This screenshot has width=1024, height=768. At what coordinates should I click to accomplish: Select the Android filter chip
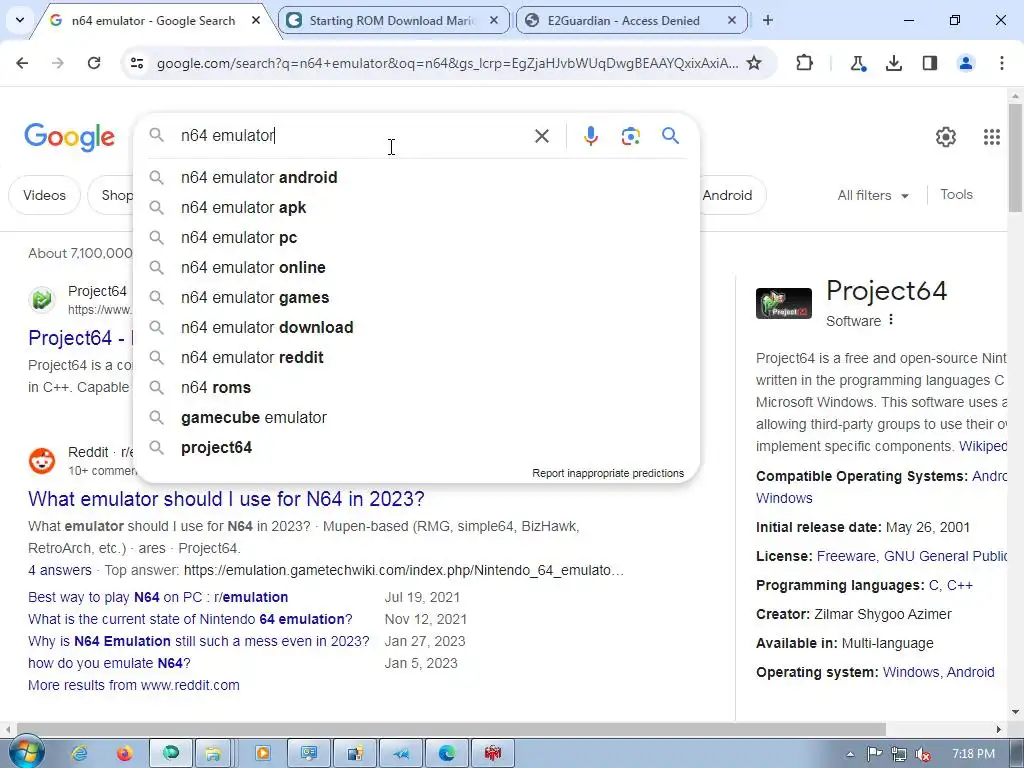pos(730,195)
